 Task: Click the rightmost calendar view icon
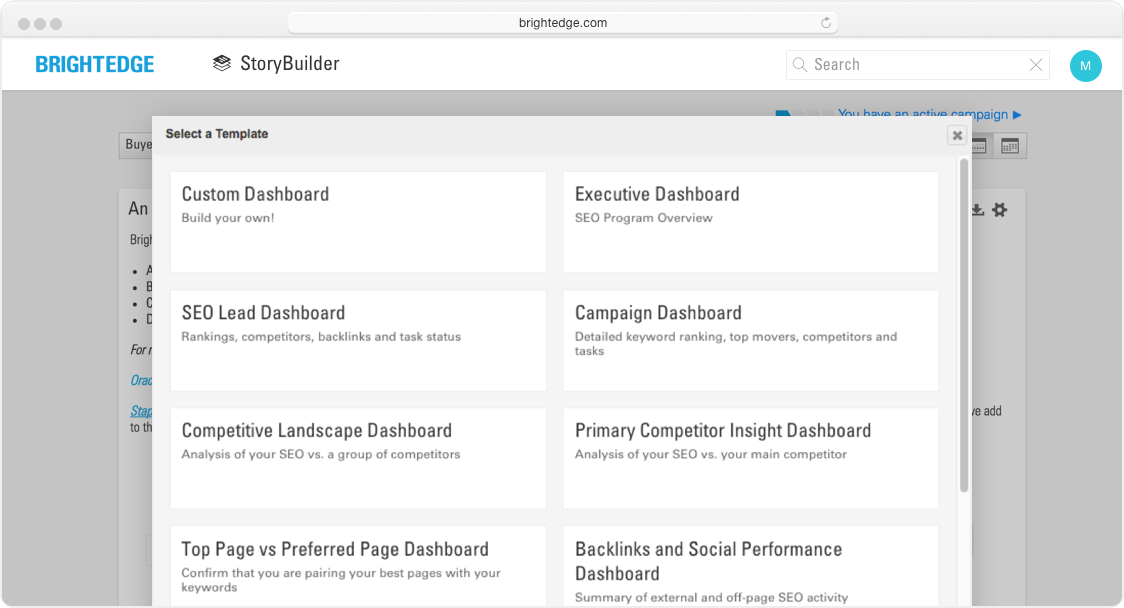pos(1010,146)
